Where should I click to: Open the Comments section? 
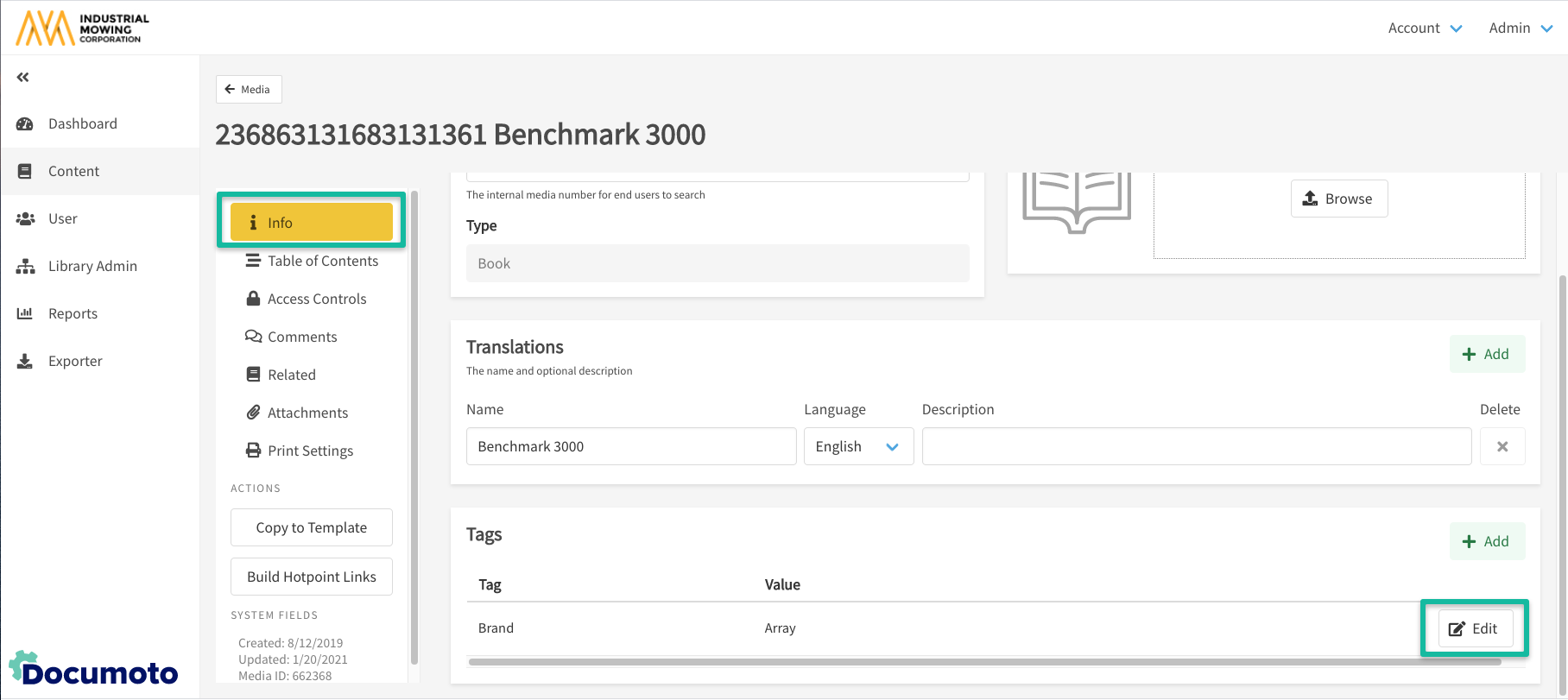point(301,337)
